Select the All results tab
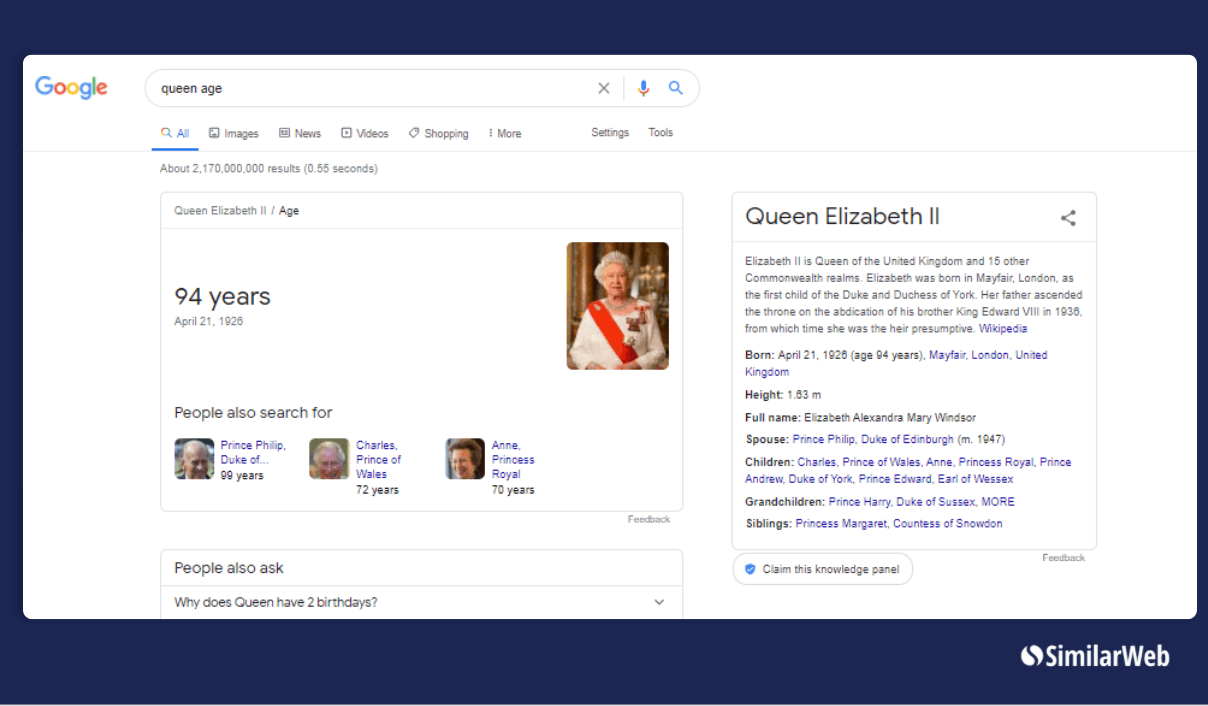The height and width of the screenshot is (706, 1208). 175,133
